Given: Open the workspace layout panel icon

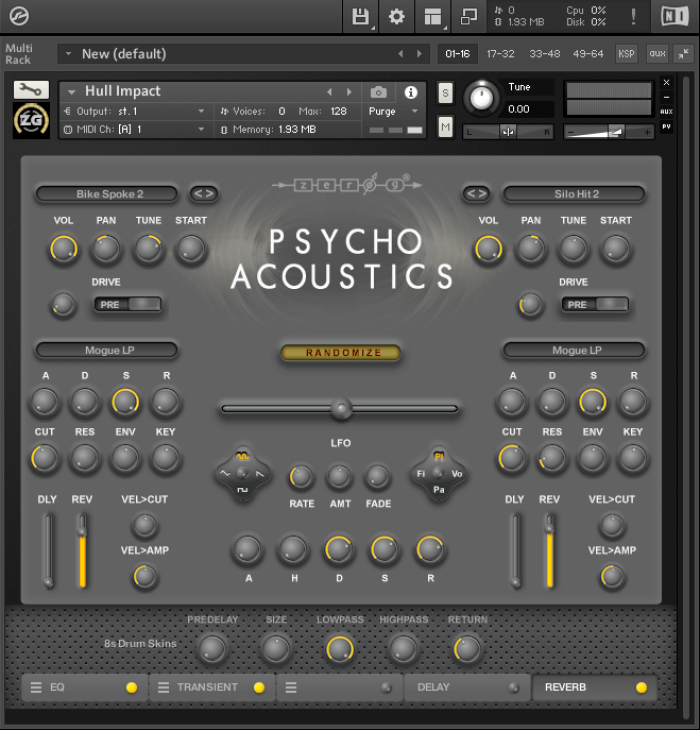Looking at the screenshot, I should [x=433, y=17].
